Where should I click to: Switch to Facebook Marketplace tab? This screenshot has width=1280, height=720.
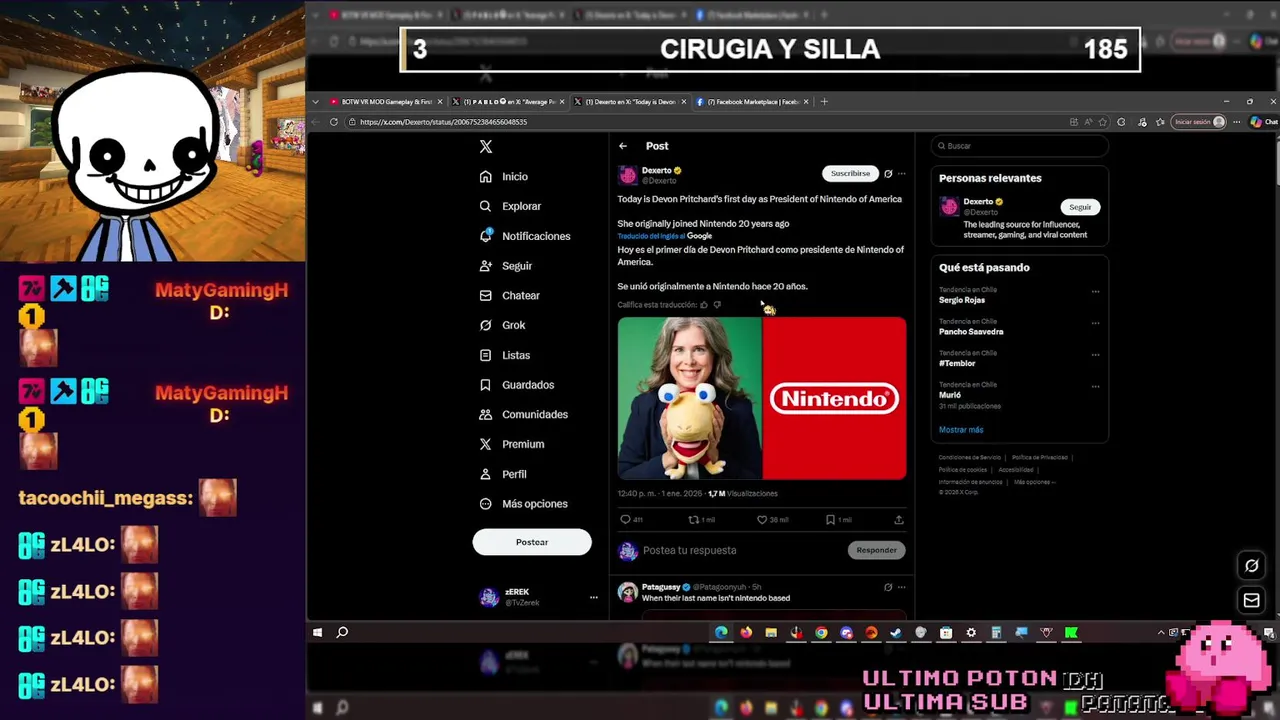(x=752, y=102)
